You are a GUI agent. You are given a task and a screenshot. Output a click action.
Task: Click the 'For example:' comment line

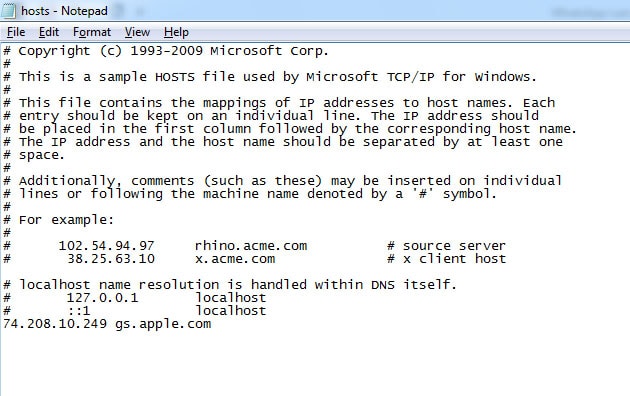[59, 220]
